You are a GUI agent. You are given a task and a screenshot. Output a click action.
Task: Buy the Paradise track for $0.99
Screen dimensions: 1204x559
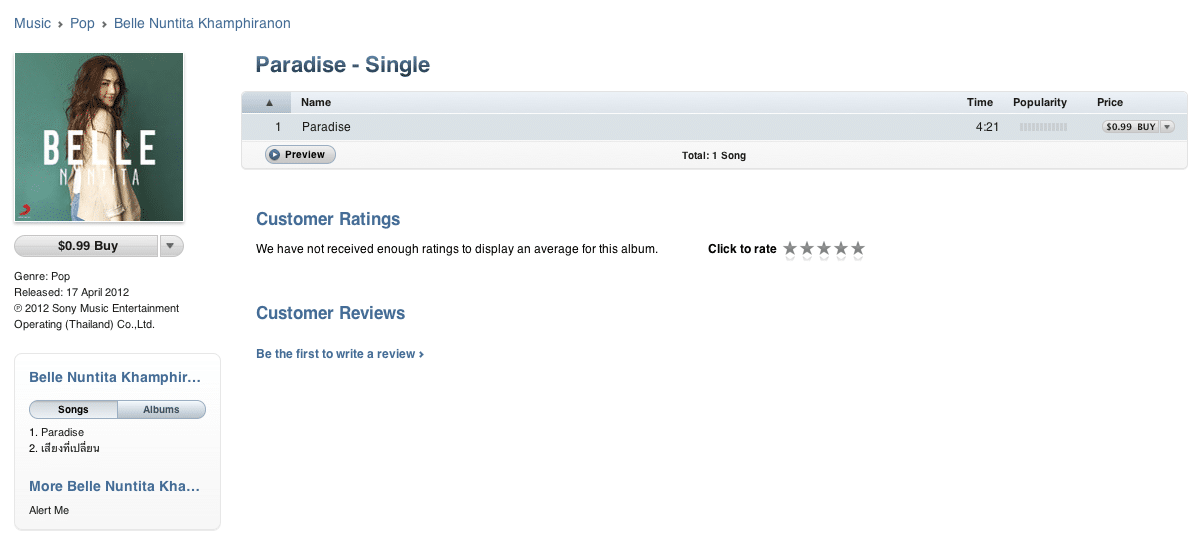[1131, 127]
